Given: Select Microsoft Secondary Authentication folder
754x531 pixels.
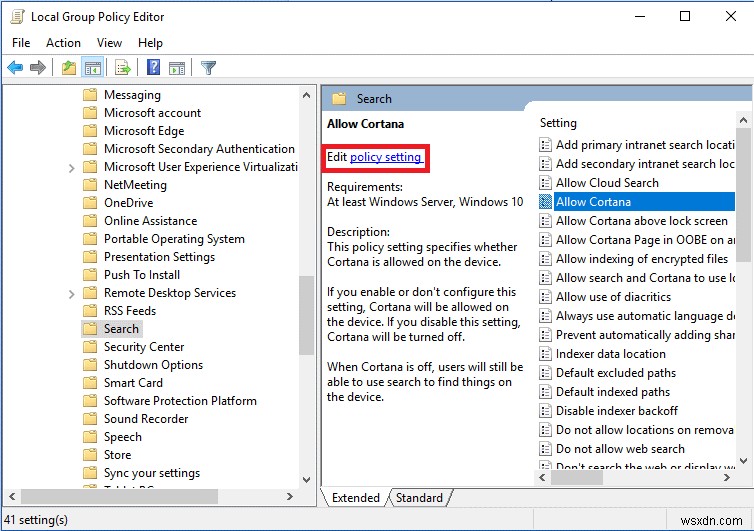Looking at the screenshot, I should point(199,149).
